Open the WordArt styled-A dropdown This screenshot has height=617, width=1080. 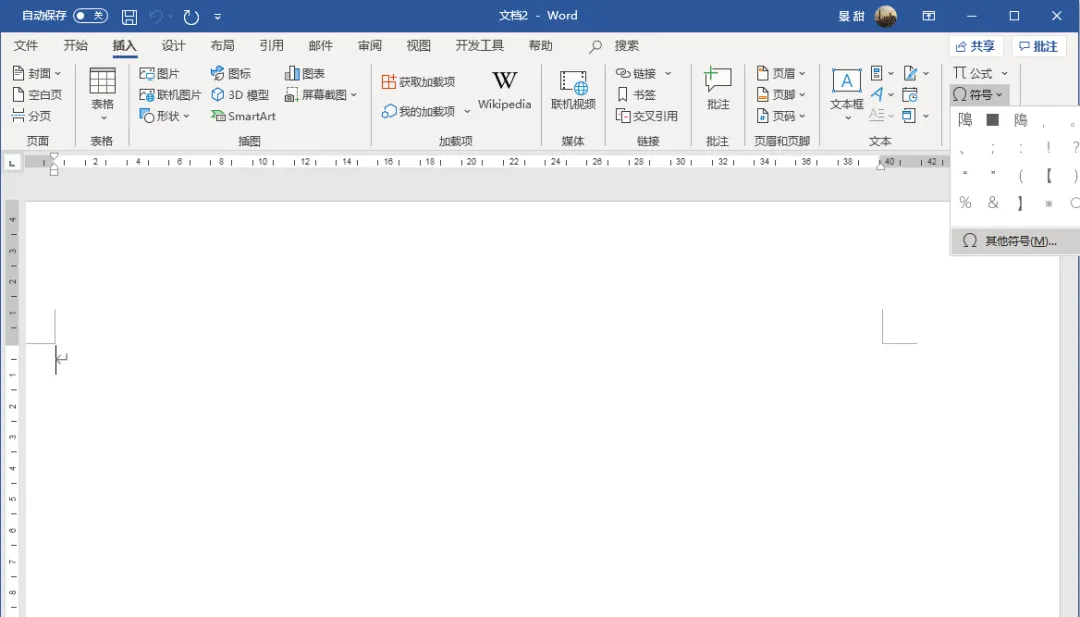891,94
